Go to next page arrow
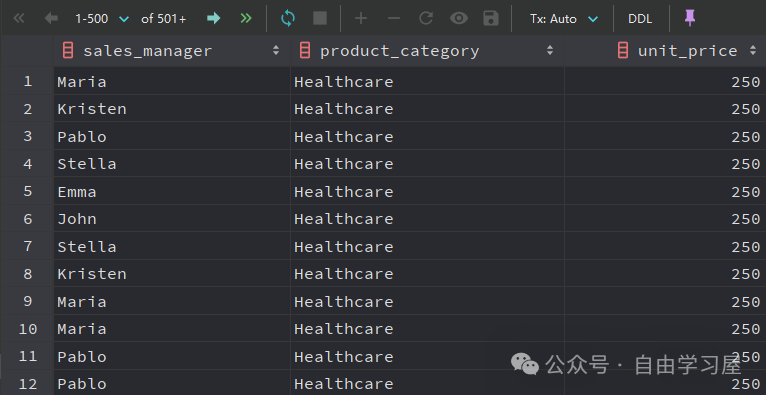Screen dimensions: 766x395 213,19
